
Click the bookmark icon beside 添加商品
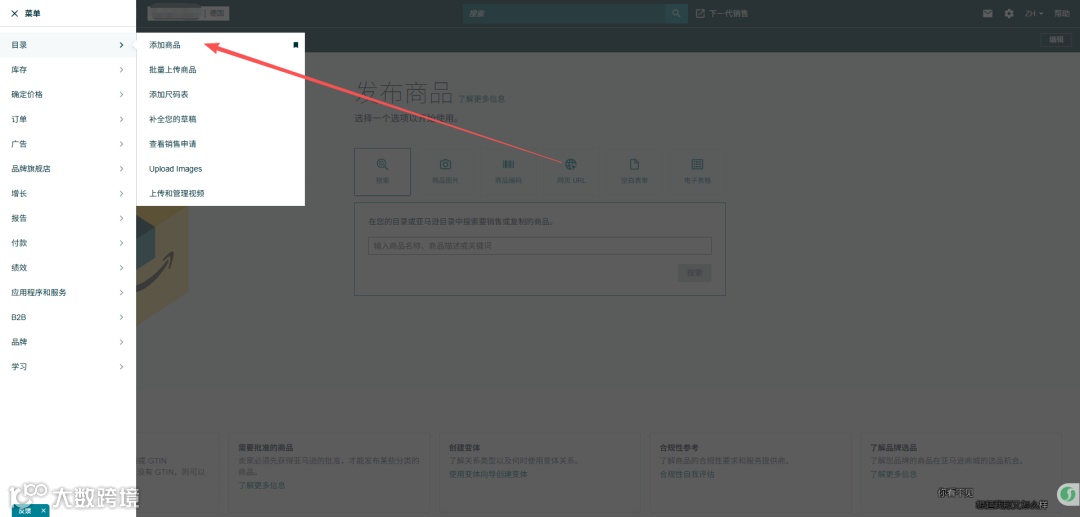coord(295,45)
